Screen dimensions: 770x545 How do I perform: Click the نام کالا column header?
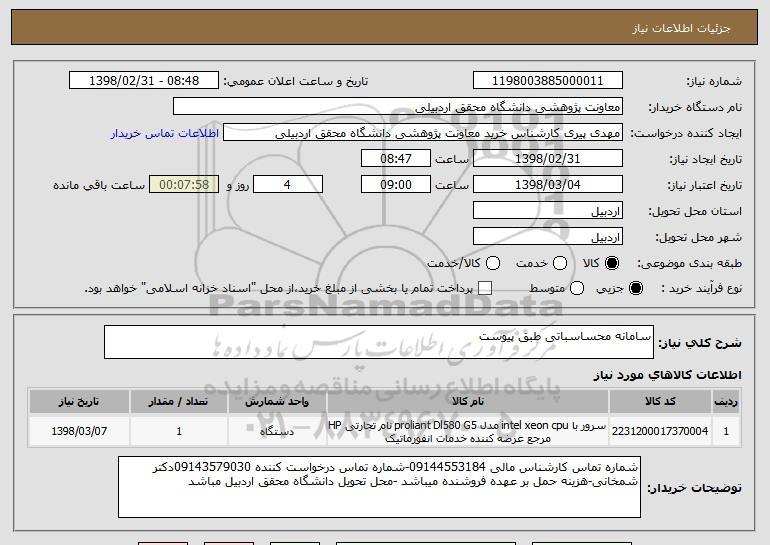(x=468, y=402)
